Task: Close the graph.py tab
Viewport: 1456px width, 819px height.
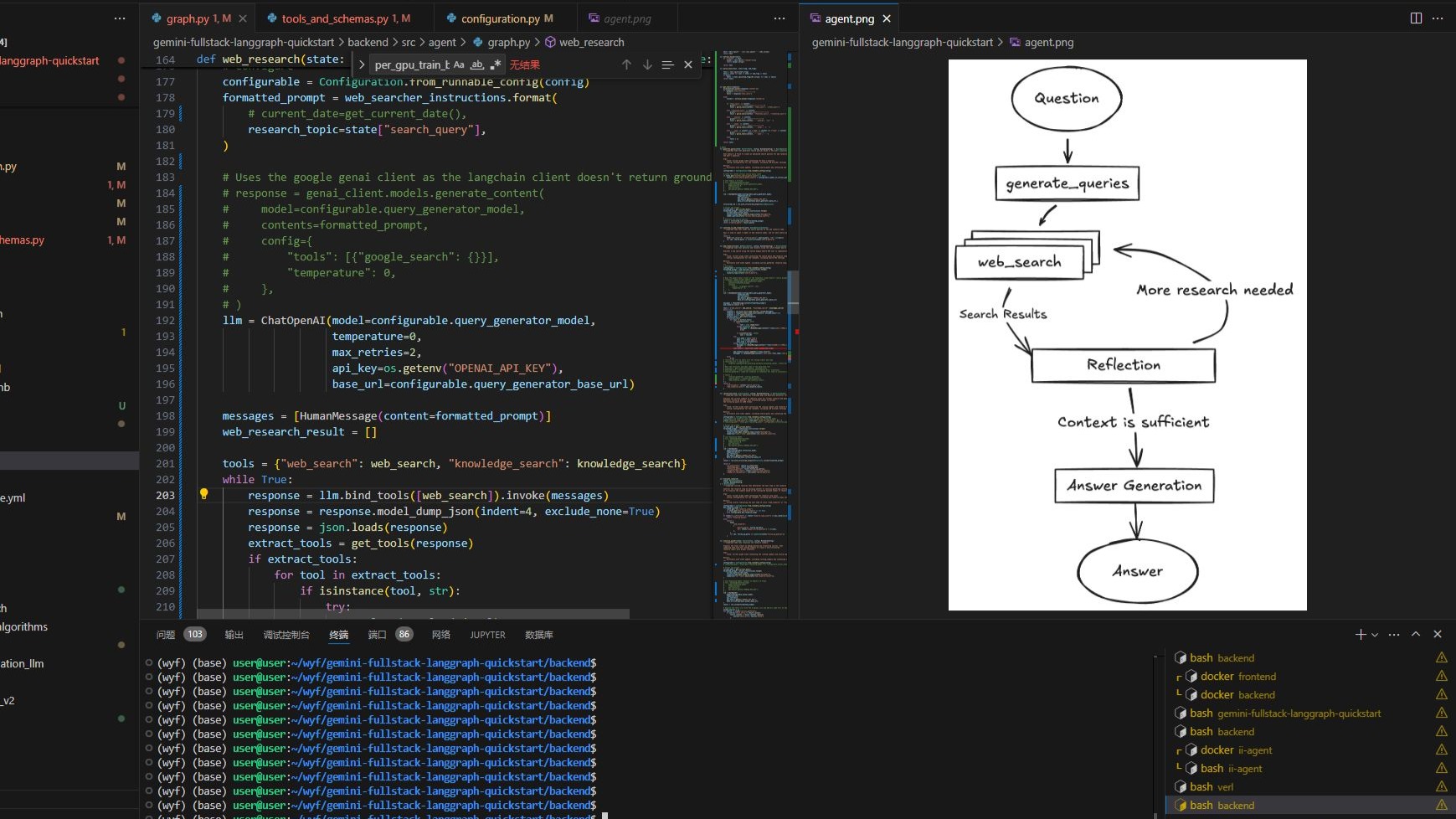Action: coord(243,18)
